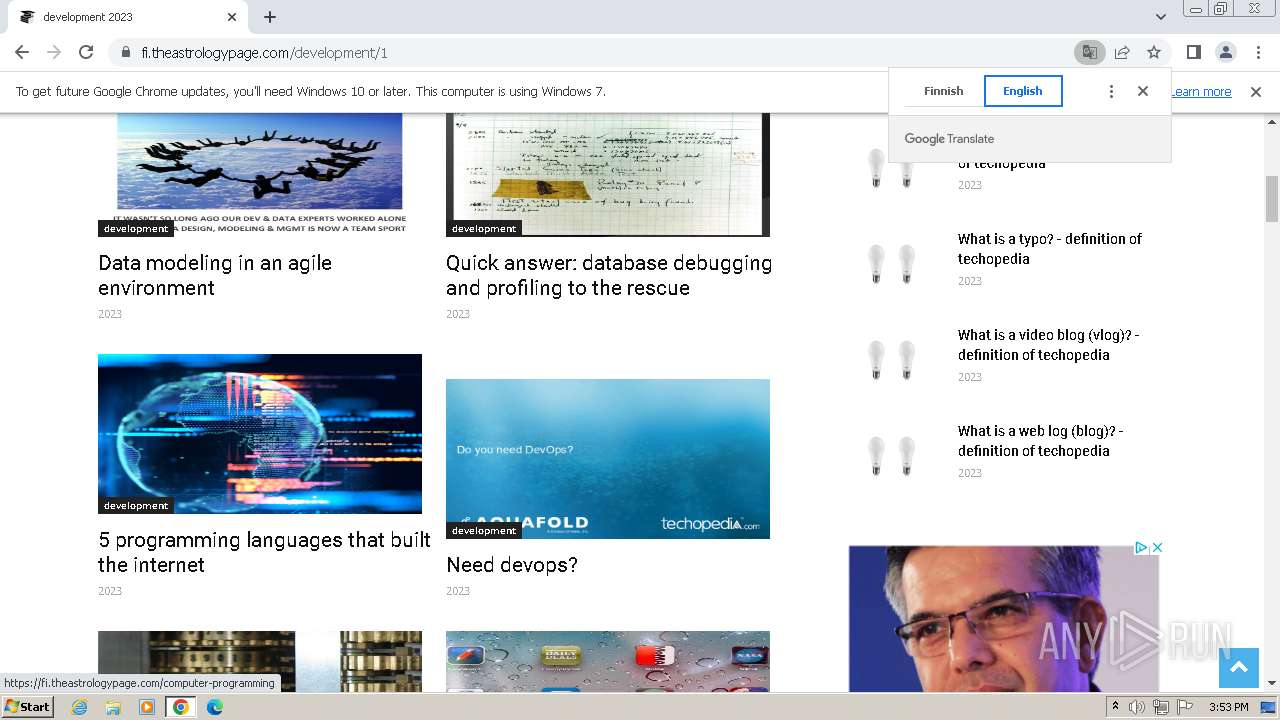Click the Google Translate icon in address bar
Image resolution: width=1280 pixels, height=720 pixels.
click(1089, 52)
